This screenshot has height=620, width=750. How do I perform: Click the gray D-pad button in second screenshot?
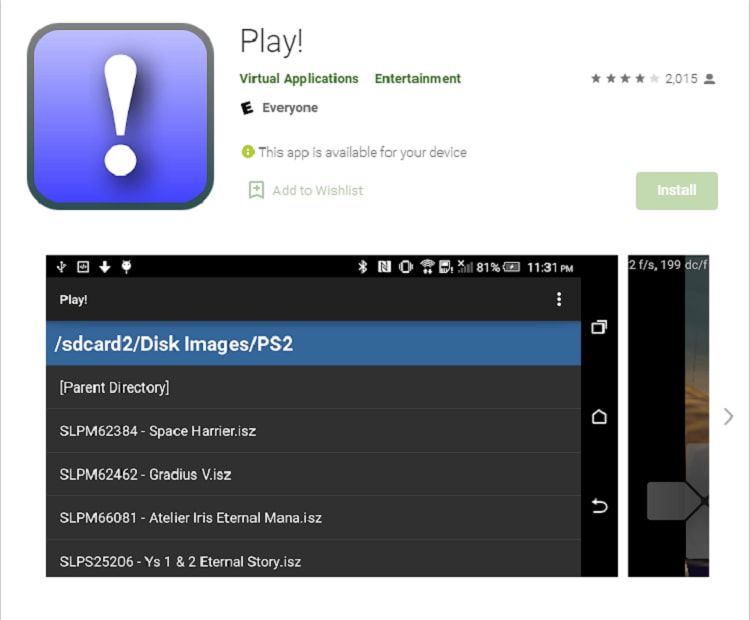point(674,501)
